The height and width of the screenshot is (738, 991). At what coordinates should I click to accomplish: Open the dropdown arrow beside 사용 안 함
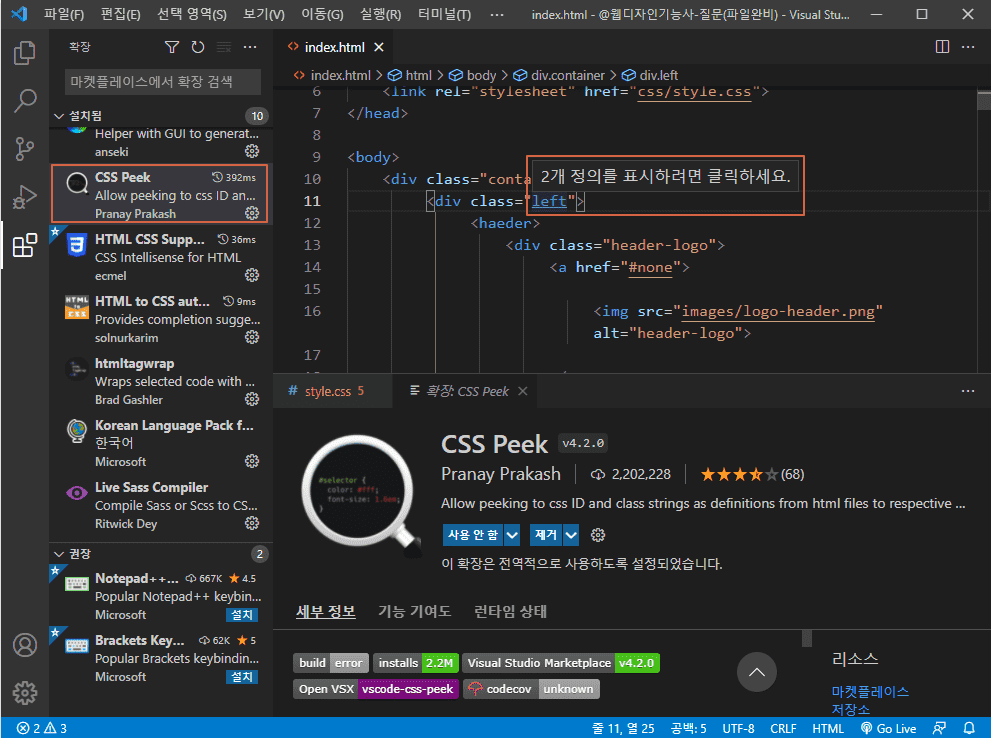[513, 535]
